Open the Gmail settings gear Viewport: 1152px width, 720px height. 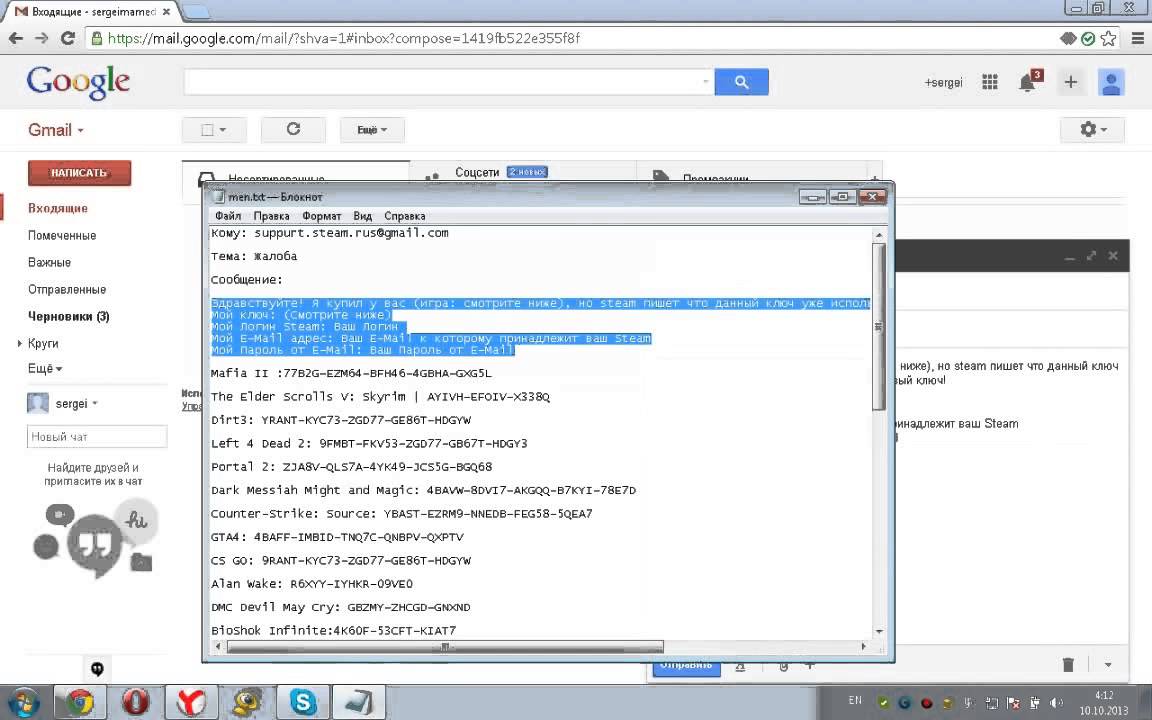1092,130
